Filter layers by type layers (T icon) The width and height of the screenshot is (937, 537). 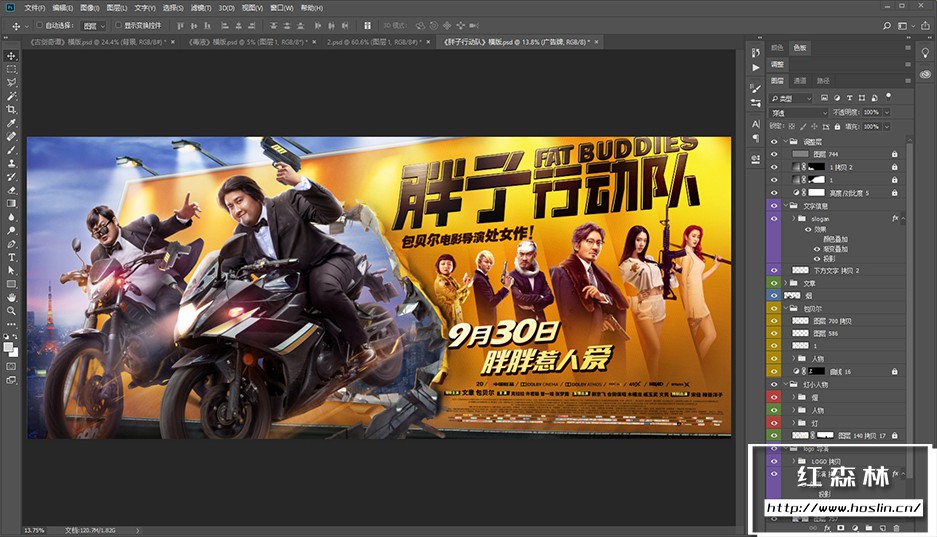(849, 98)
